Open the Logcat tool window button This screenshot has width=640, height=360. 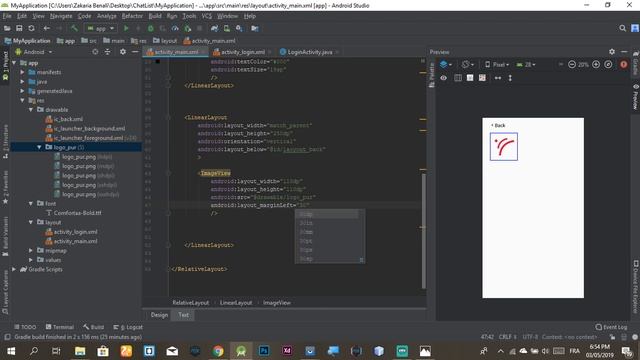pos(128,327)
